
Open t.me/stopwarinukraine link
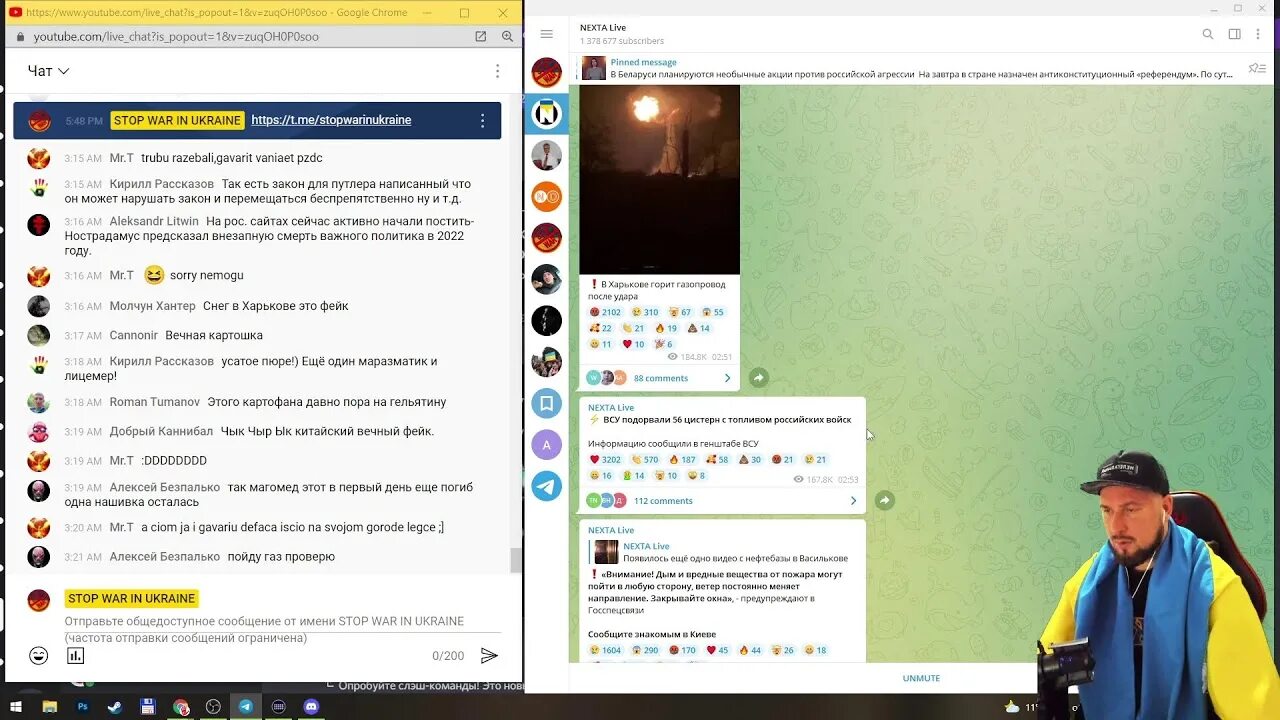click(331, 120)
